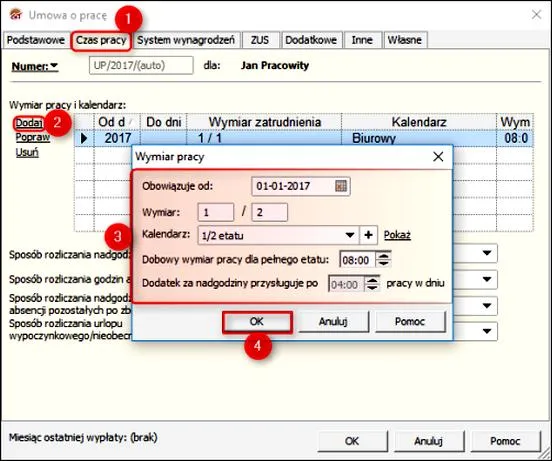This screenshot has width=552, height=461.
Task: Close the Umowa o pracę window
Action: [536, 14]
